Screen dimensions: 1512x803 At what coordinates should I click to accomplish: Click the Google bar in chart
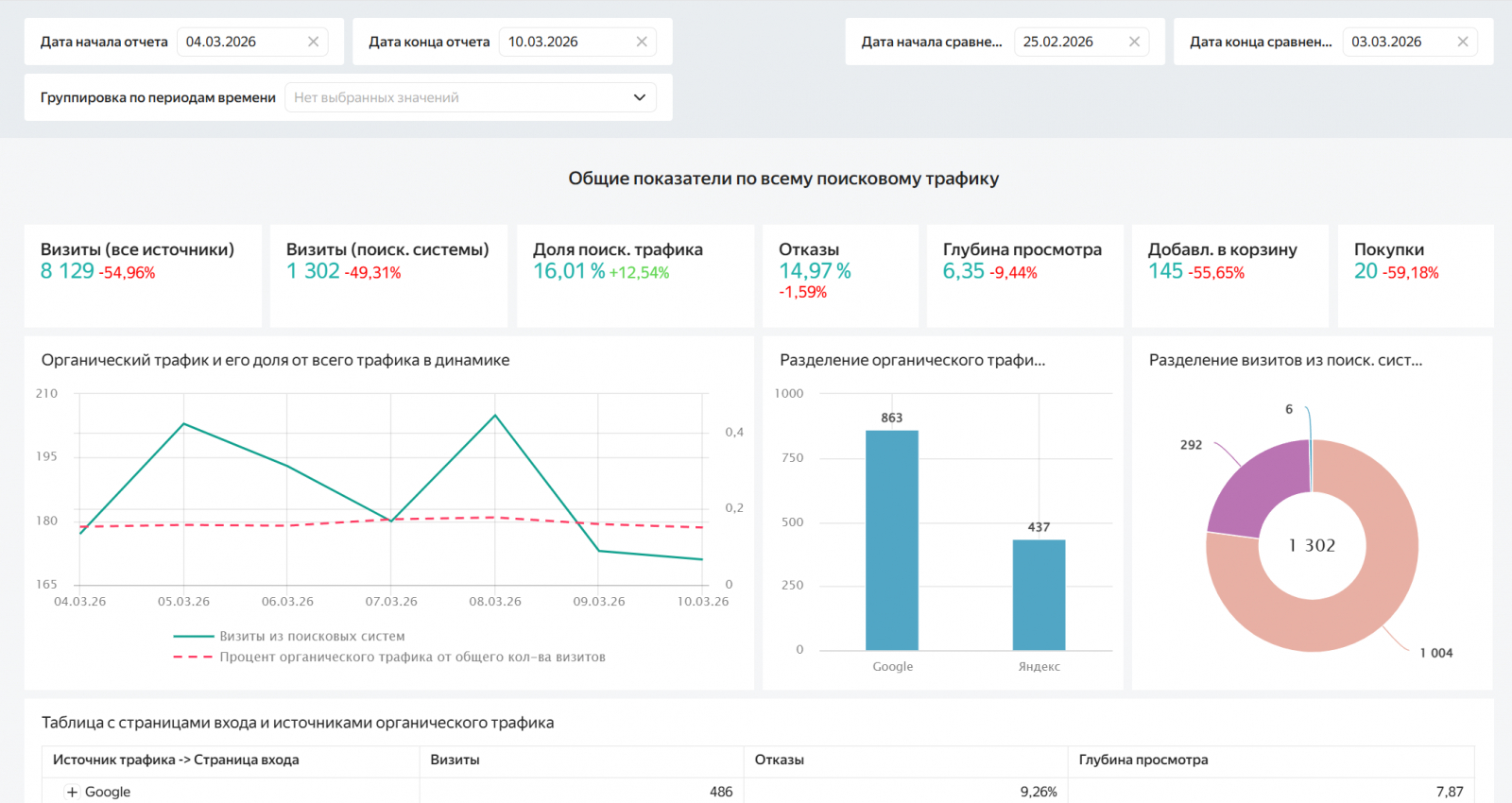point(891,540)
